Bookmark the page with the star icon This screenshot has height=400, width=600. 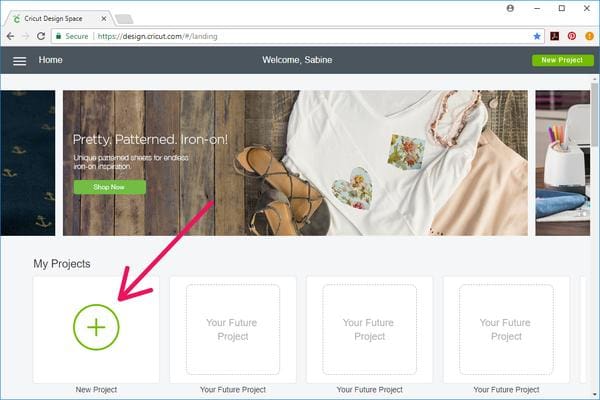click(537, 36)
